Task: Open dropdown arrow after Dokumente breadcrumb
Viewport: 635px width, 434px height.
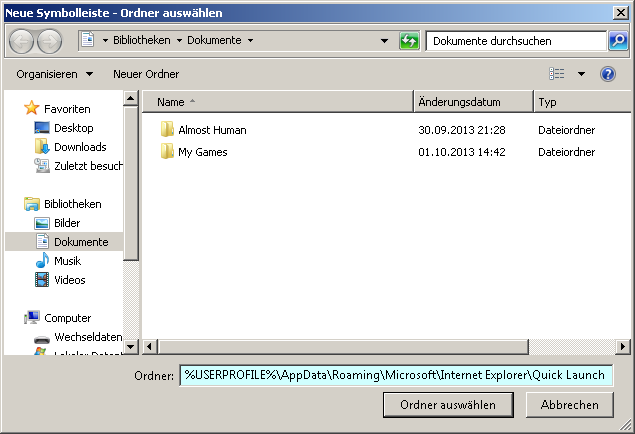Action: 250,40
